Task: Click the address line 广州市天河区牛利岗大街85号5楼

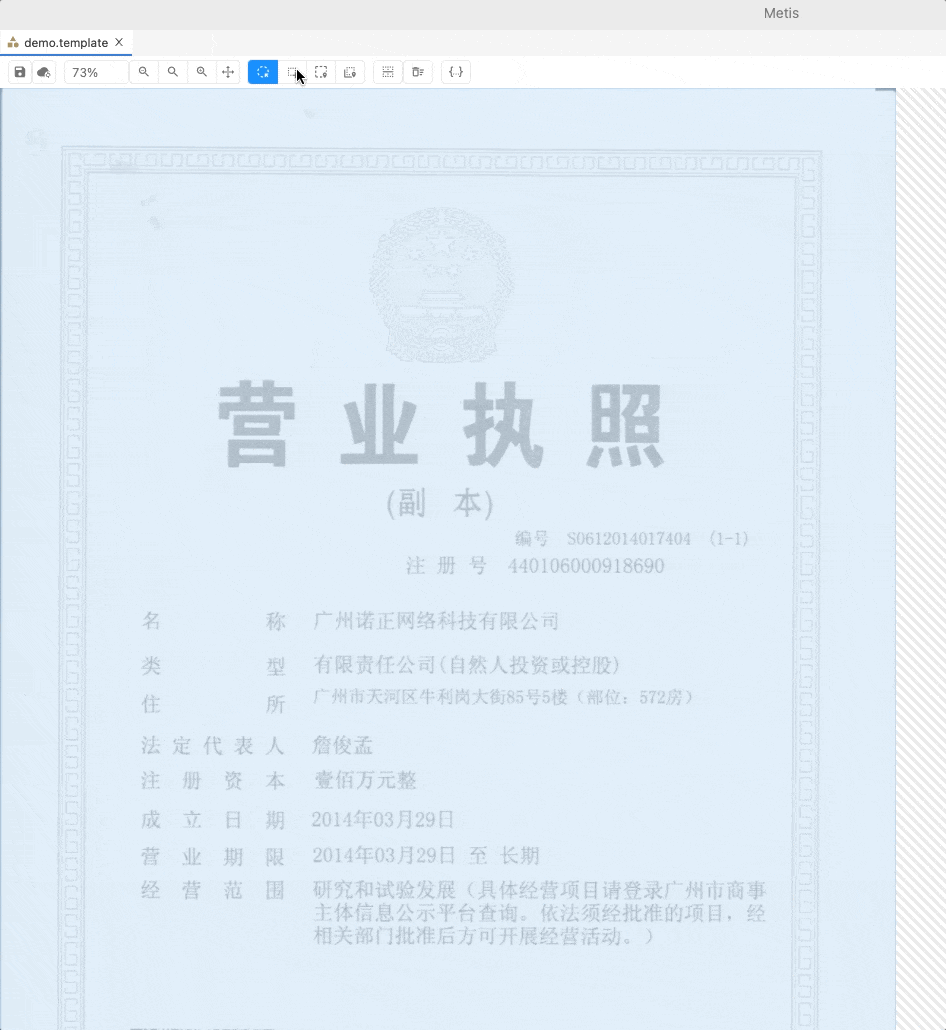Action: pyautogui.click(x=440, y=696)
